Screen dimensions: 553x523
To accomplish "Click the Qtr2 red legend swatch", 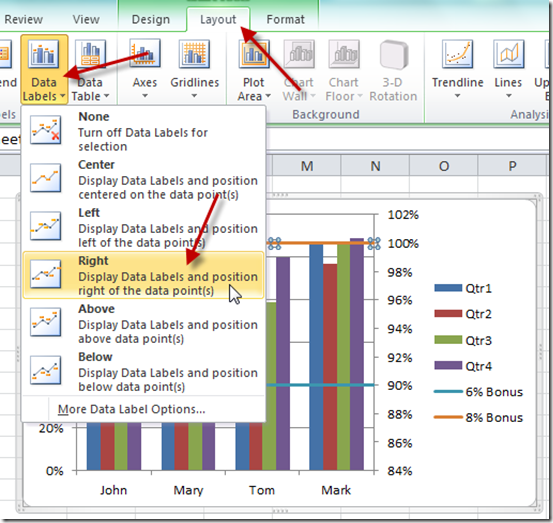I will (448, 314).
